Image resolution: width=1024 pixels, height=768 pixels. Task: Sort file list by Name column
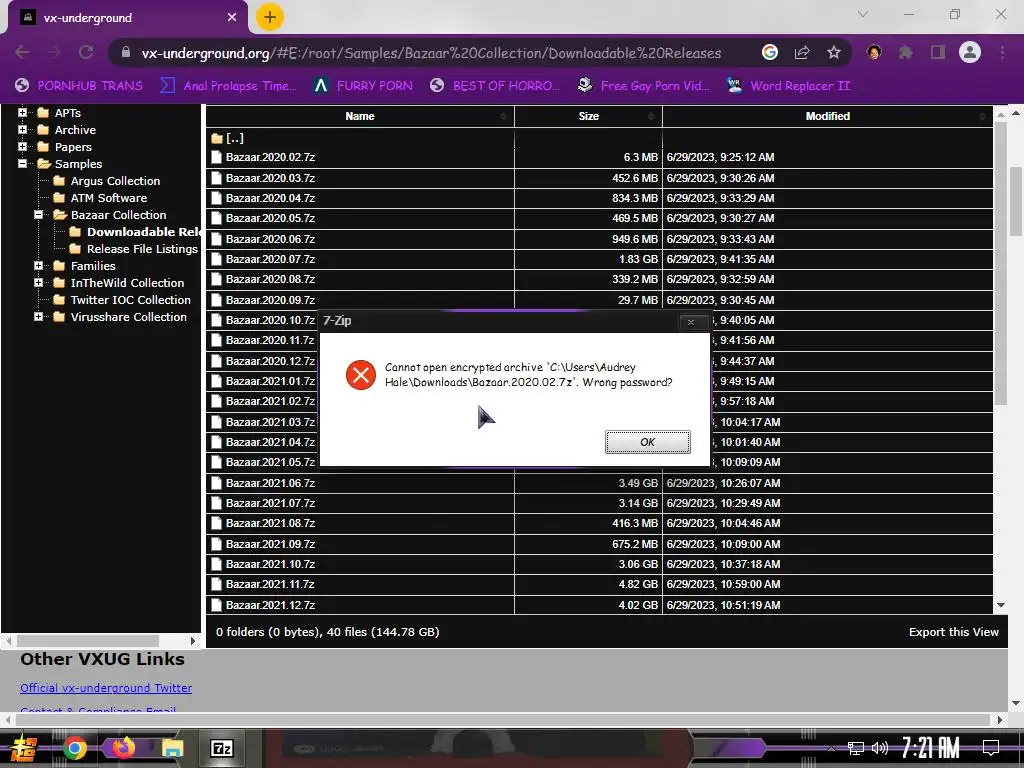tap(360, 116)
